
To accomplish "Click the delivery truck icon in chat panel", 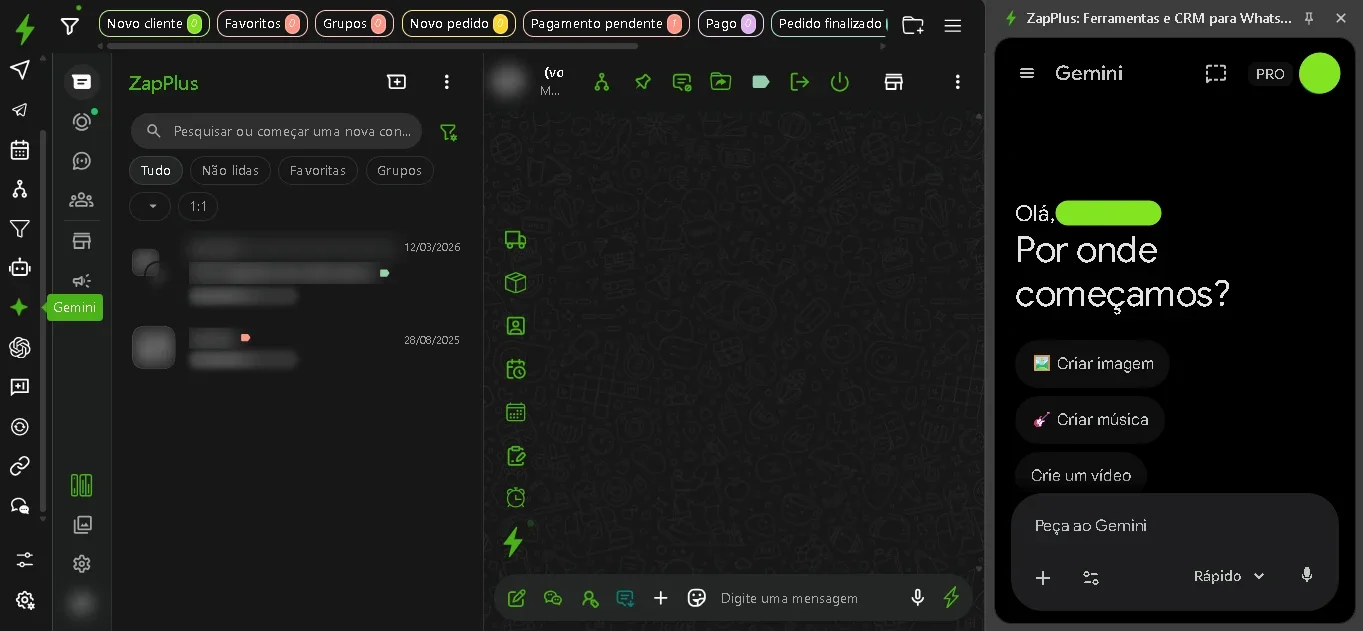I will [x=515, y=240].
